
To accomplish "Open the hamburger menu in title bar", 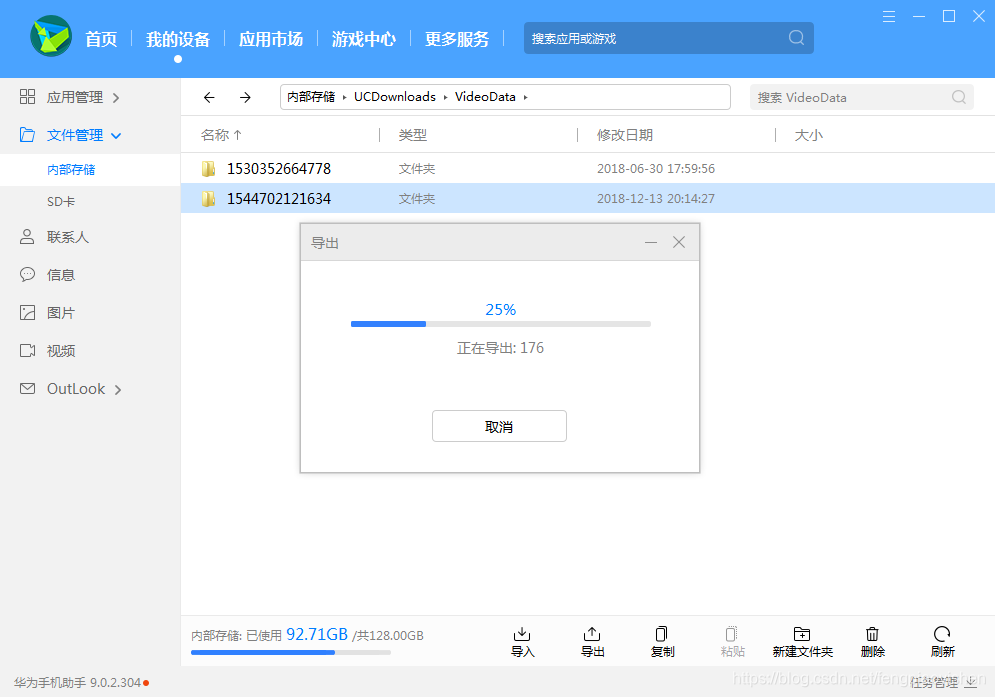I will (889, 17).
